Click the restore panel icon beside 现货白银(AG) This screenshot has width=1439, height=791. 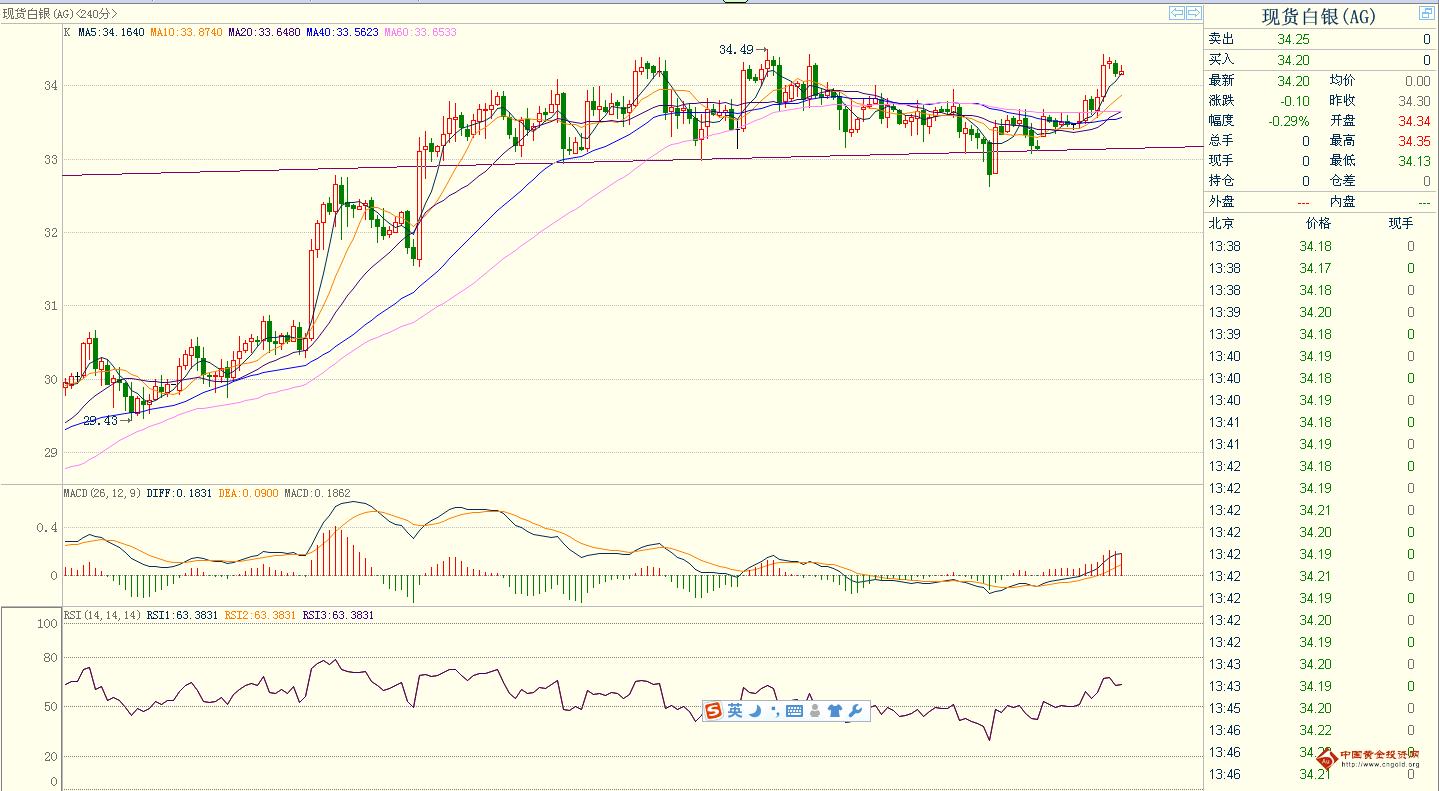1425,13
